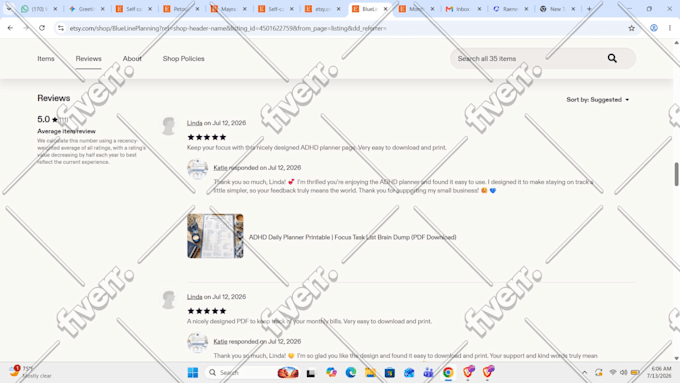This screenshot has width=680, height=383.
Task: Open Chrome three-dot menu
Action: [x=670, y=28]
